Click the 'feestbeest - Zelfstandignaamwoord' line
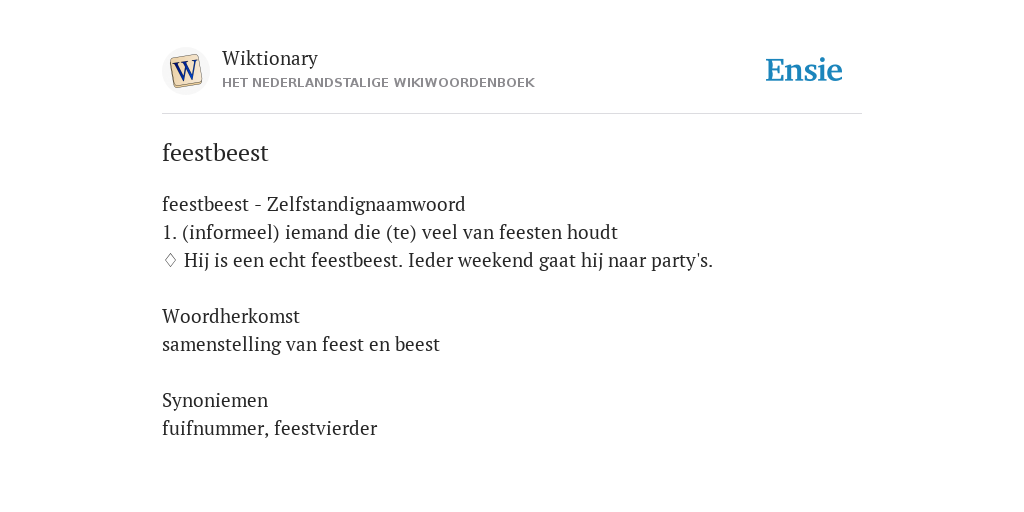Screen dimensions: 1024x512 (313, 204)
